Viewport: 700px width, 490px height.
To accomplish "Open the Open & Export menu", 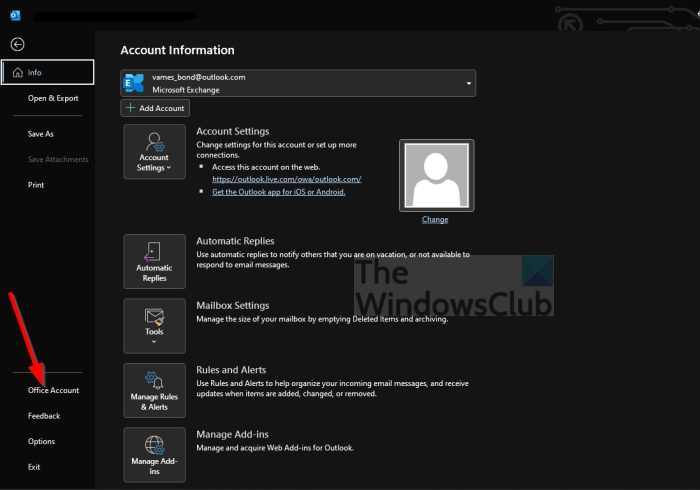I will tap(53, 98).
